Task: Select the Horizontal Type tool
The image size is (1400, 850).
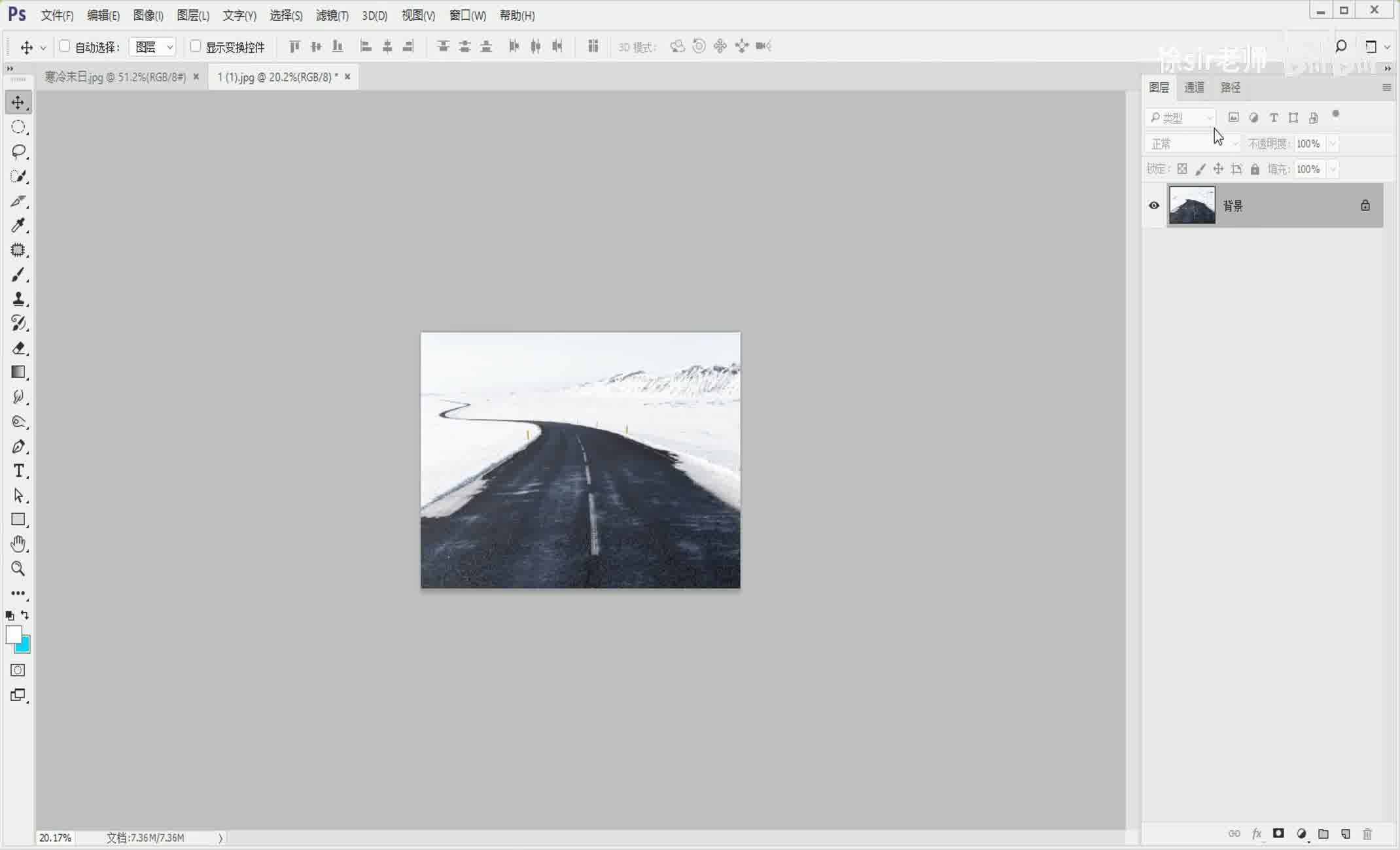Action: pyautogui.click(x=18, y=471)
